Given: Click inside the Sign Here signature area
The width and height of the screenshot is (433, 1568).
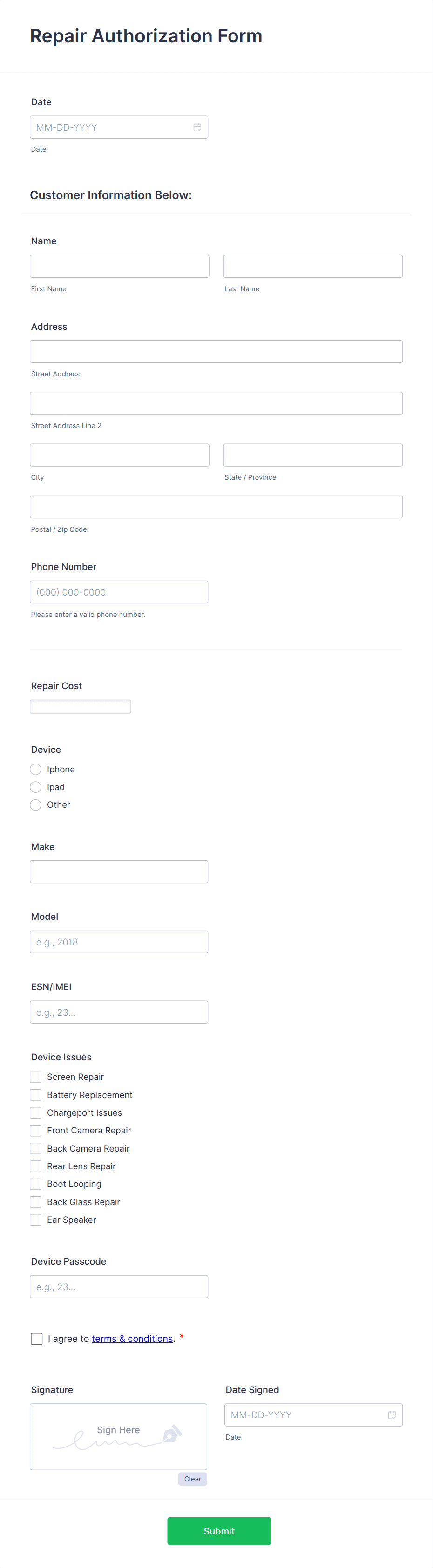Looking at the screenshot, I should click(118, 1436).
